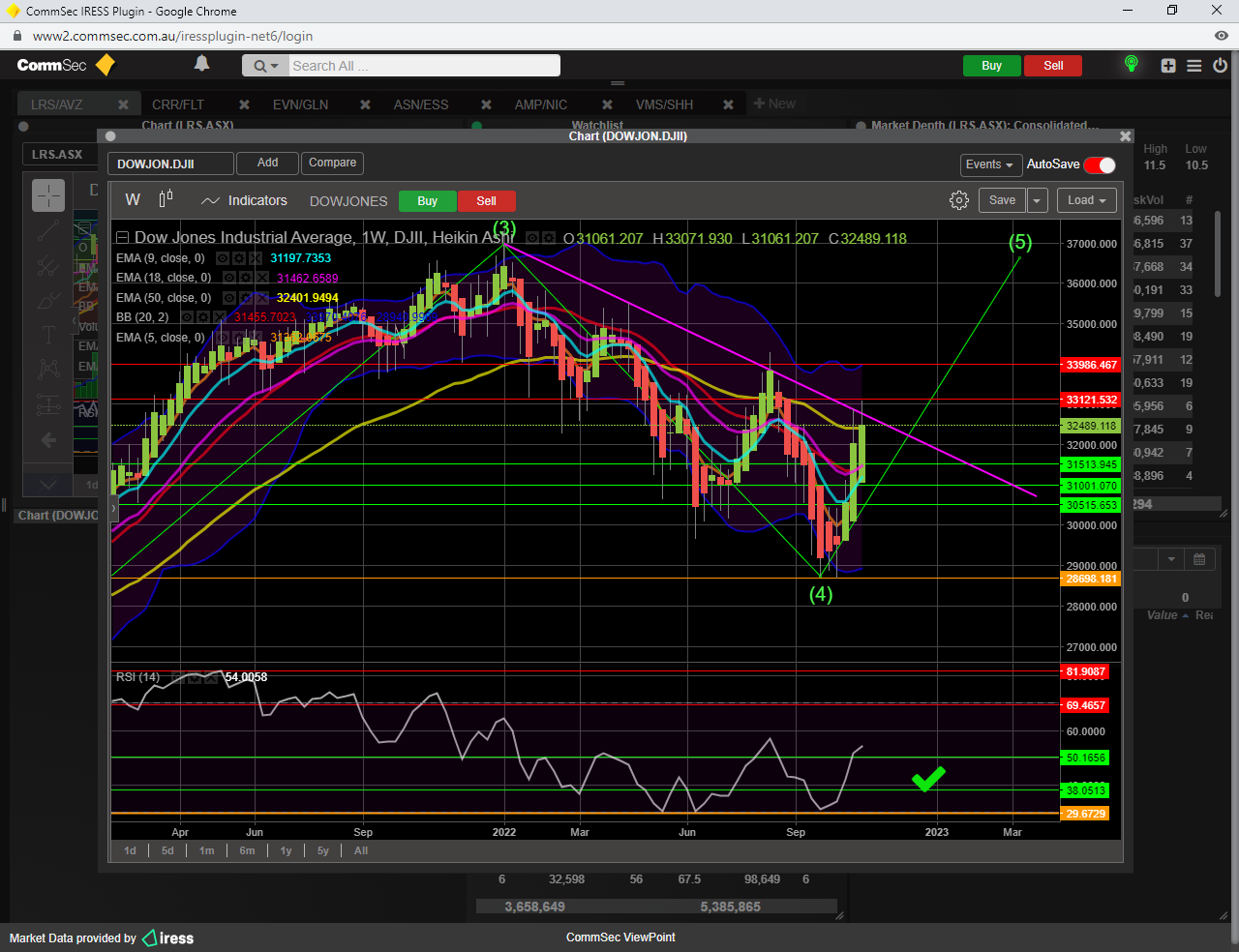The image size is (1239, 952).
Task: Select the 5y time range
Action: click(x=322, y=850)
